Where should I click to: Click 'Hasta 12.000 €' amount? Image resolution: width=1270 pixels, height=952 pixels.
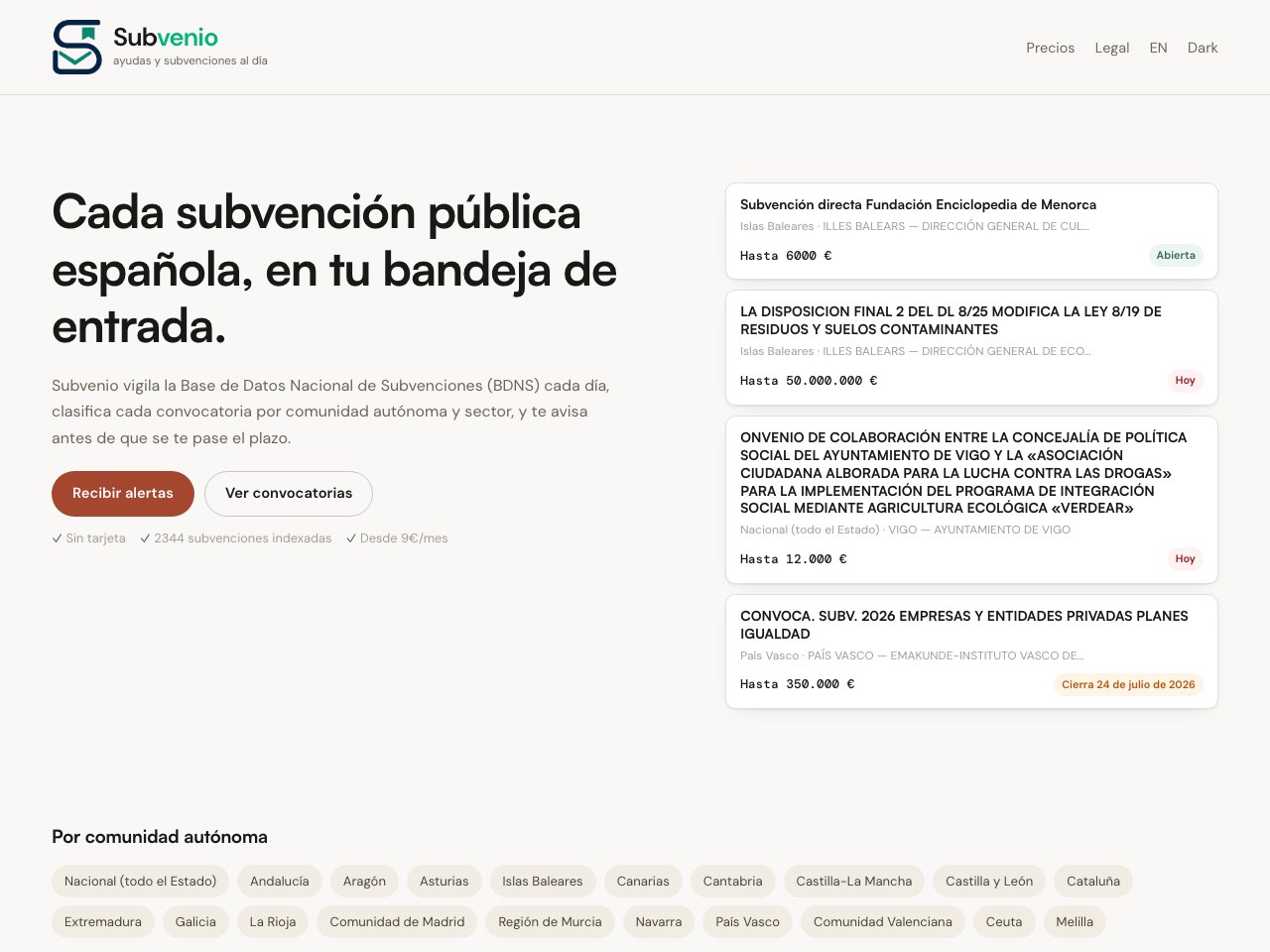[x=794, y=559]
